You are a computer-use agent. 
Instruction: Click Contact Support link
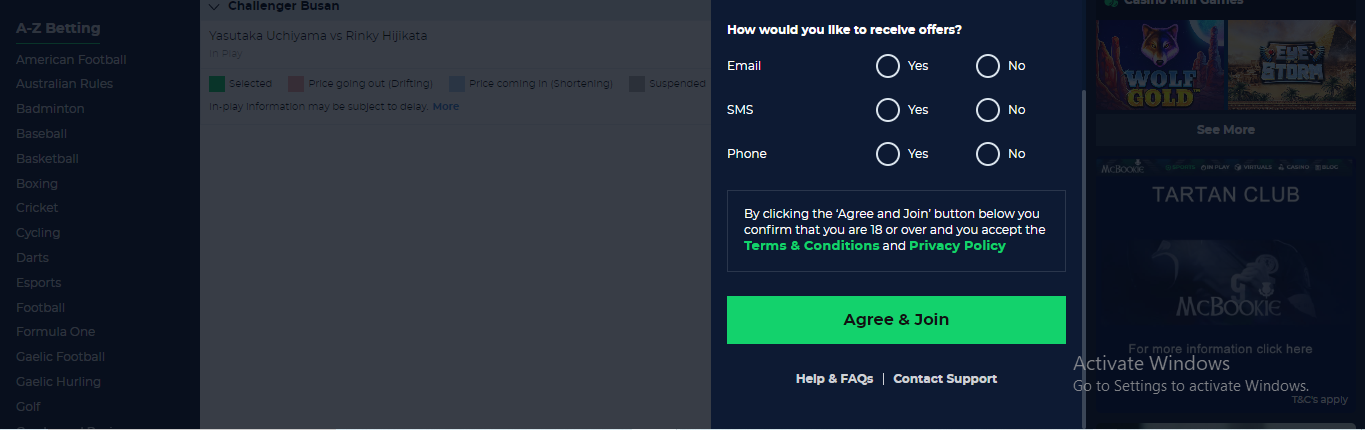pos(945,379)
